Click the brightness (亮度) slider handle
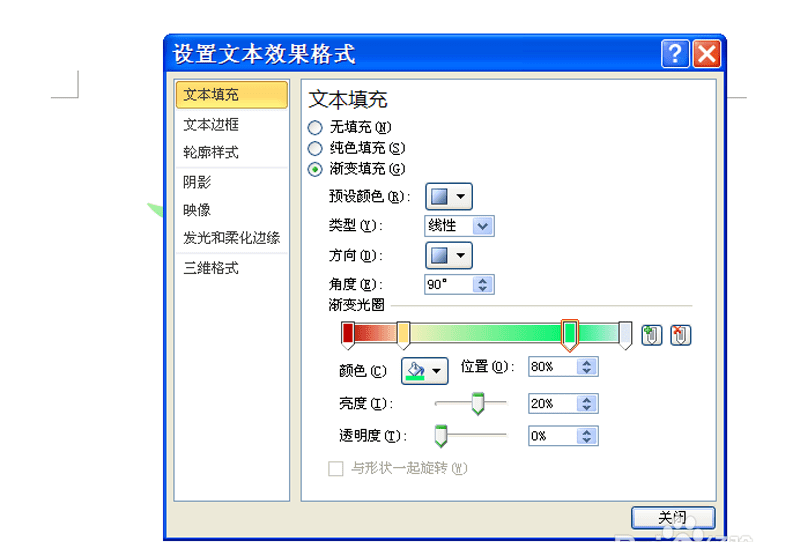 click(x=478, y=404)
